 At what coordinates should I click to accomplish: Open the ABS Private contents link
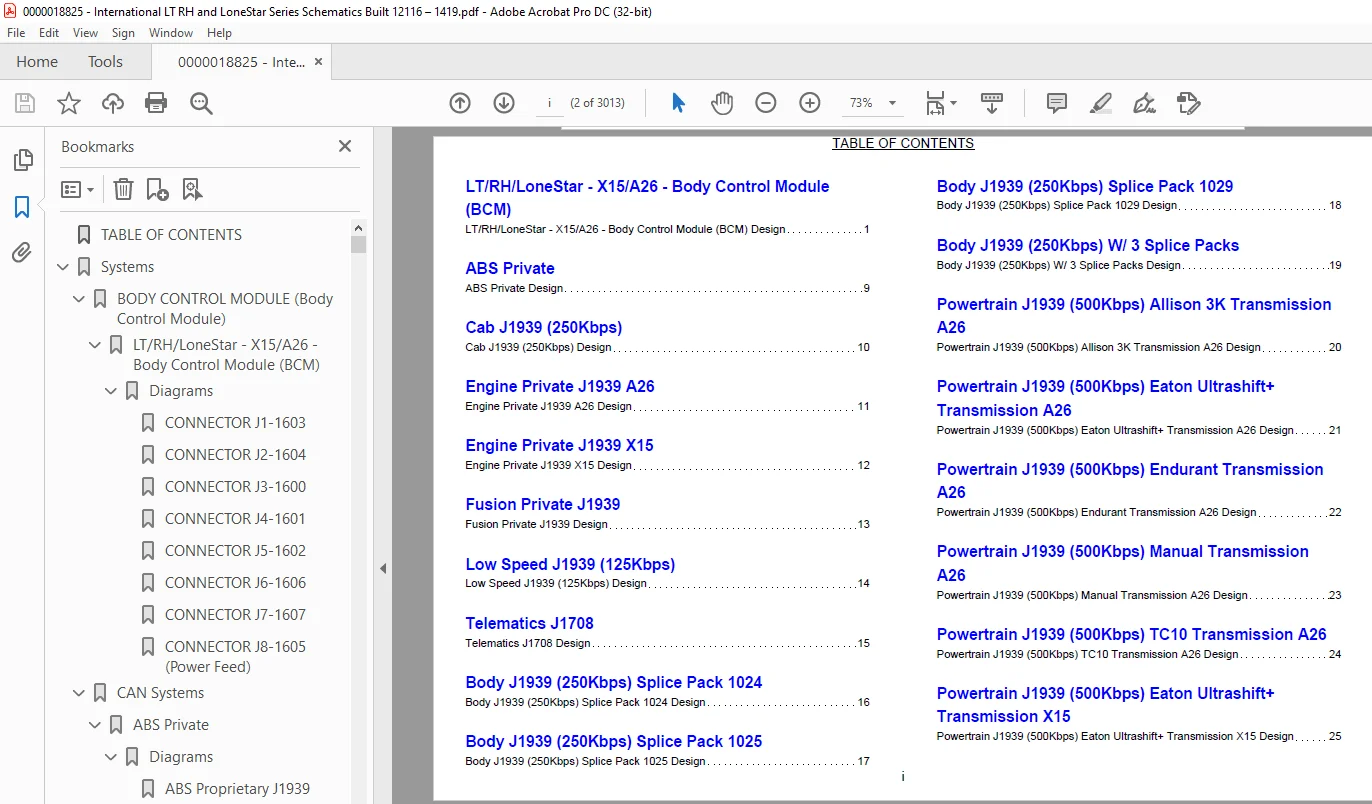click(x=510, y=268)
